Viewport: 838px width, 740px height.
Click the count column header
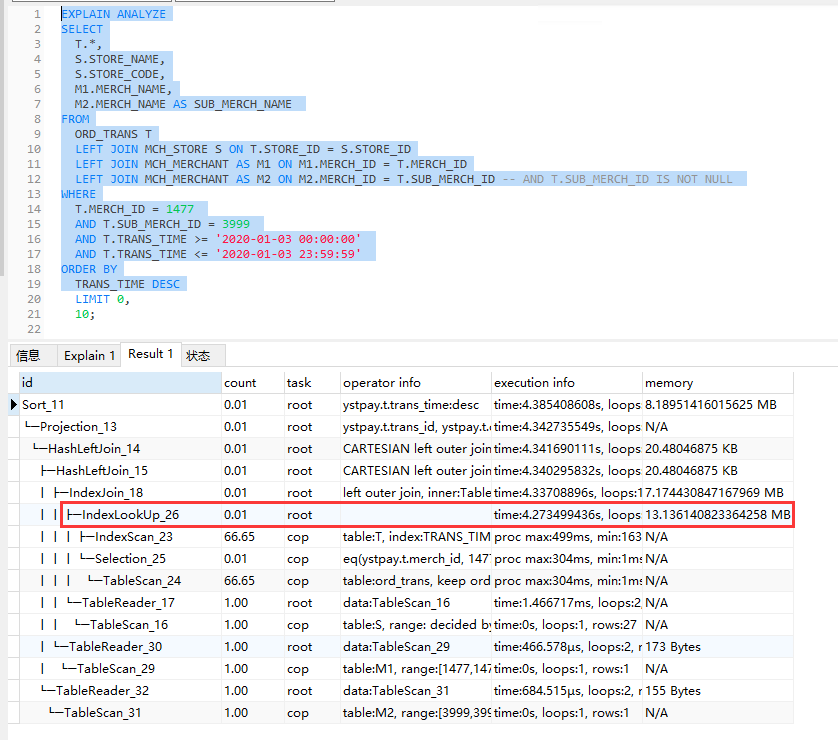pos(252,383)
